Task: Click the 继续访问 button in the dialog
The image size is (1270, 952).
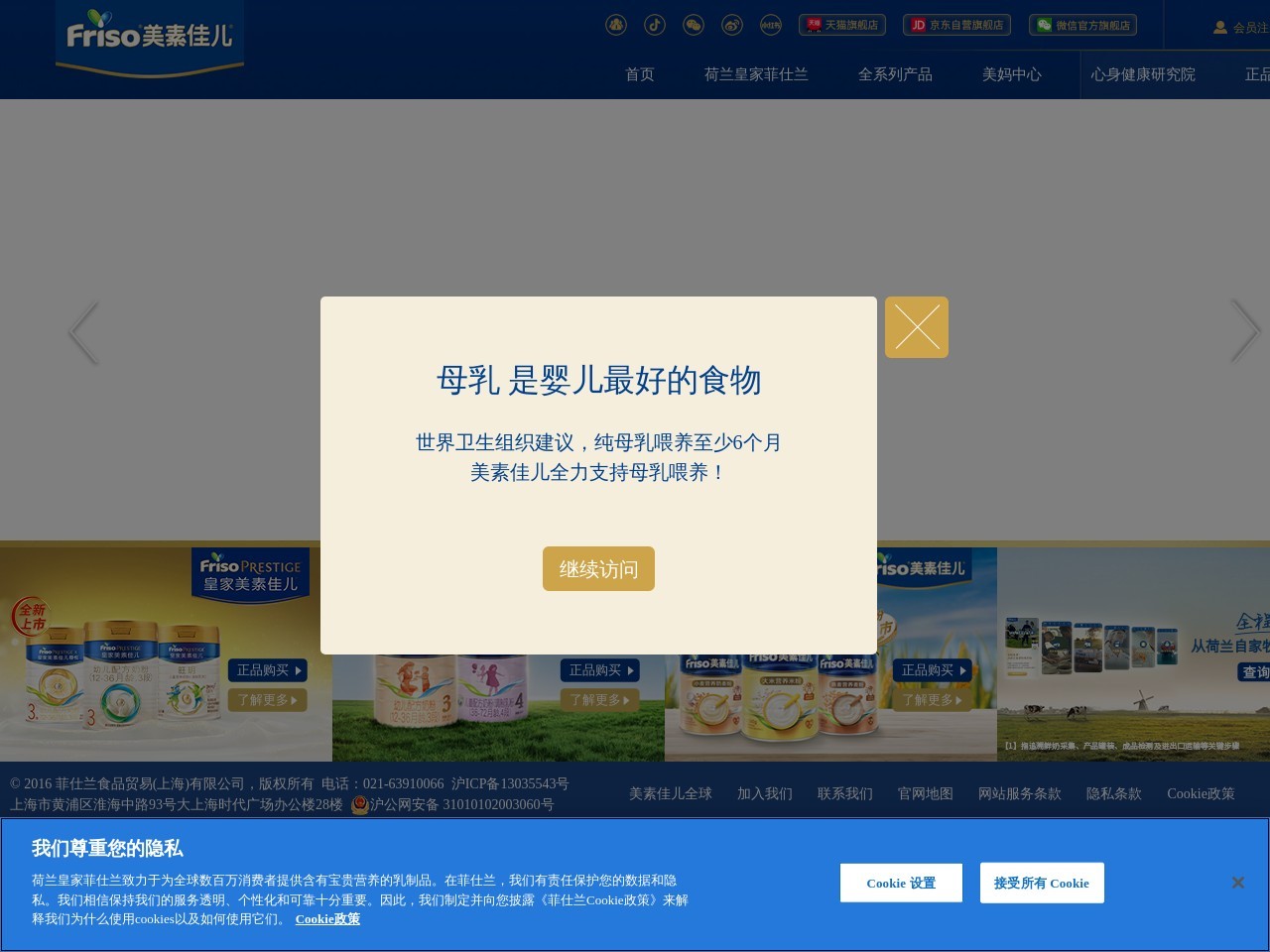Action: tap(598, 568)
